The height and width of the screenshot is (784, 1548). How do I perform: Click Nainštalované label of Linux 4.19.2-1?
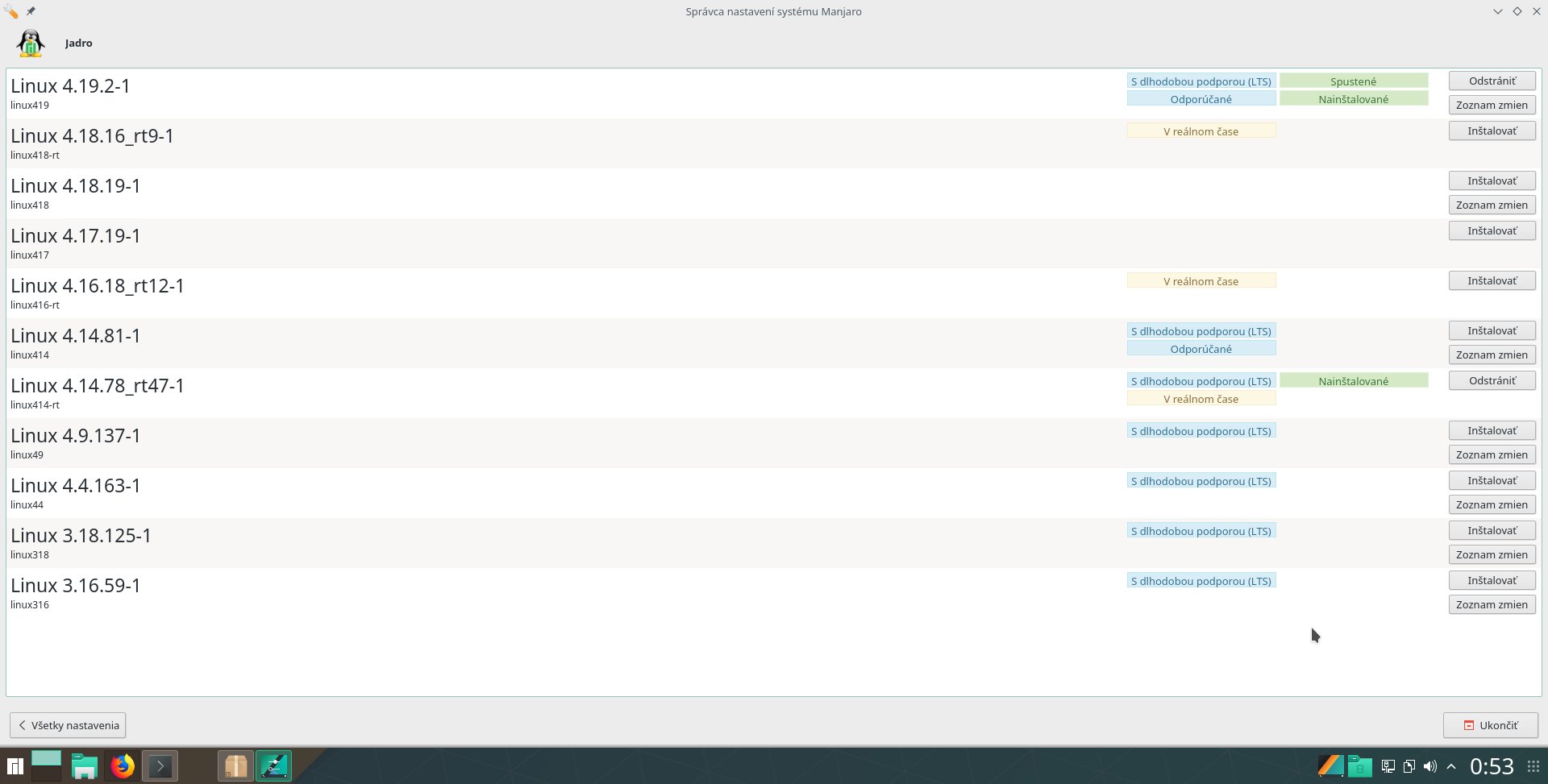point(1354,99)
